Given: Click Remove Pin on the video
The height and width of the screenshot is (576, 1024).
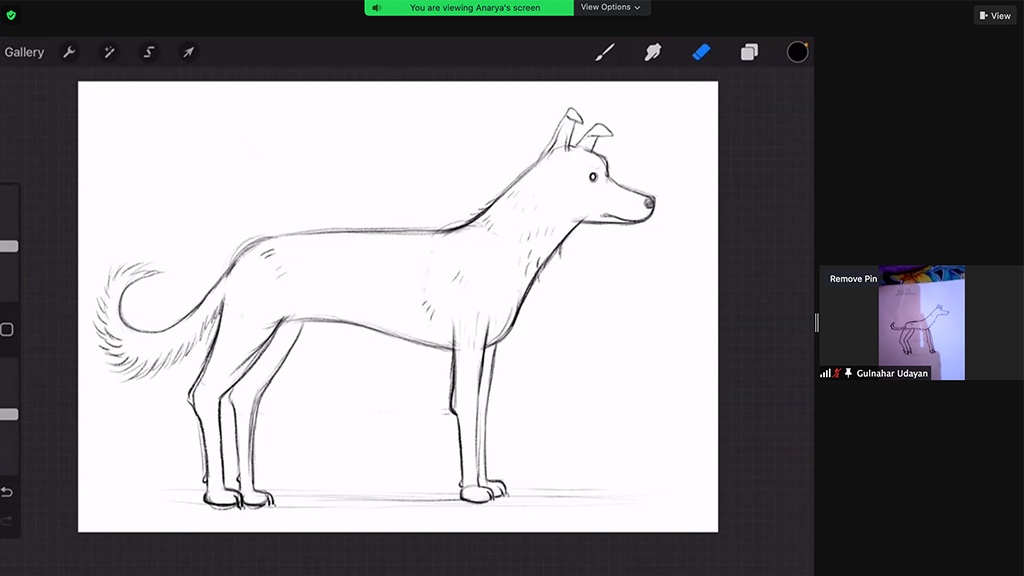Looking at the screenshot, I should pos(853,279).
